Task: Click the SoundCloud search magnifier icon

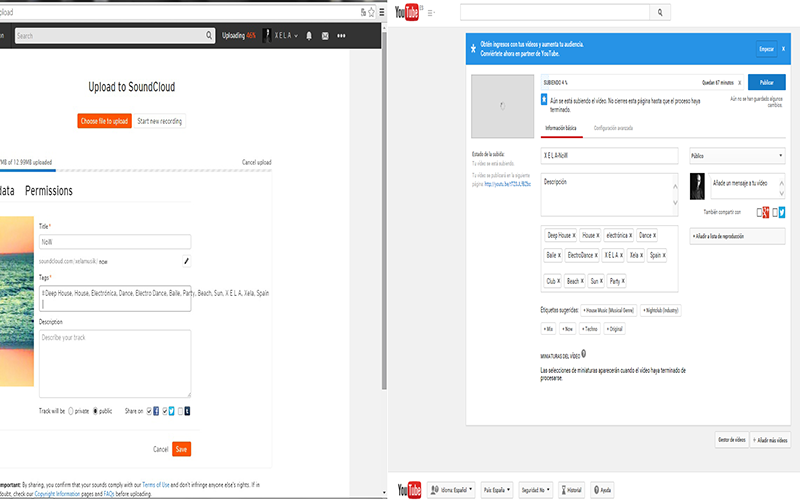Action: point(209,35)
